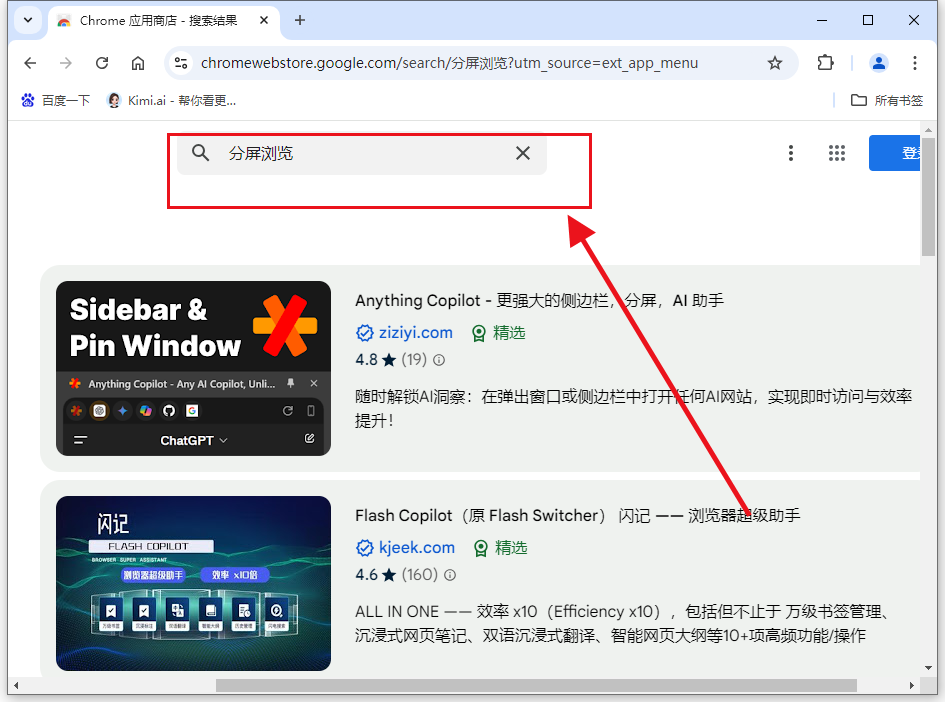Open the tab search dropdown arrow
The image size is (945, 702).
pos(28,20)
